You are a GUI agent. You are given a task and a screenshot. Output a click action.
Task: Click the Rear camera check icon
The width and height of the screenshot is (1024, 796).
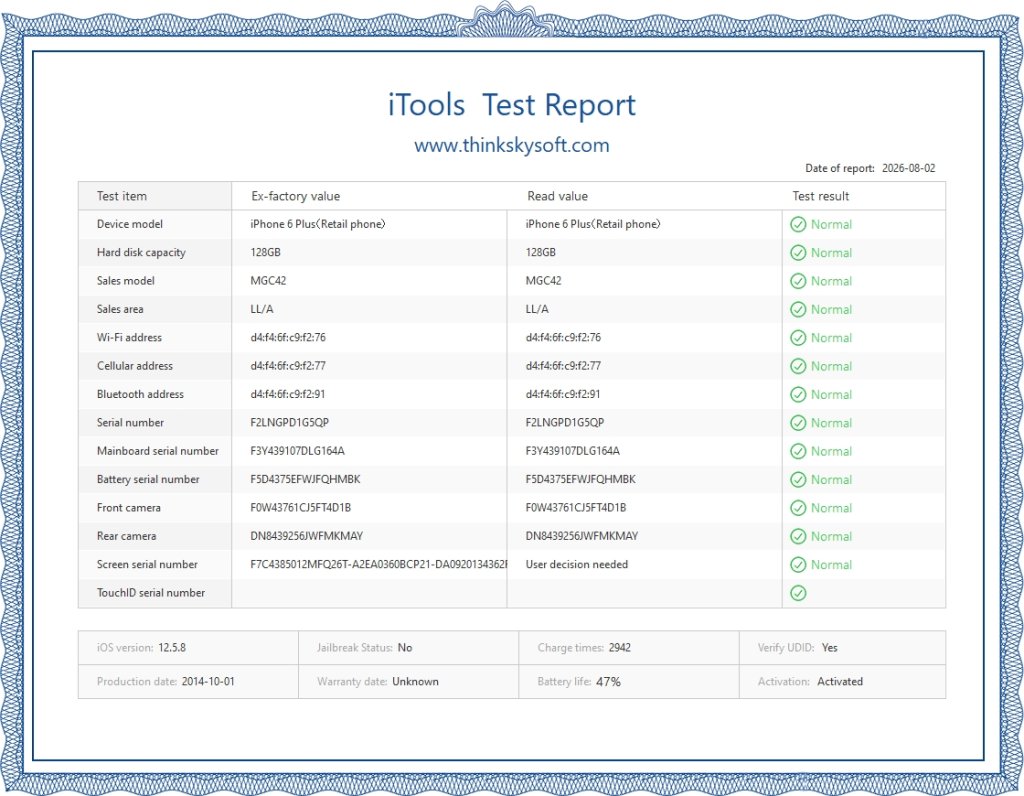click(x=798, y=536)
